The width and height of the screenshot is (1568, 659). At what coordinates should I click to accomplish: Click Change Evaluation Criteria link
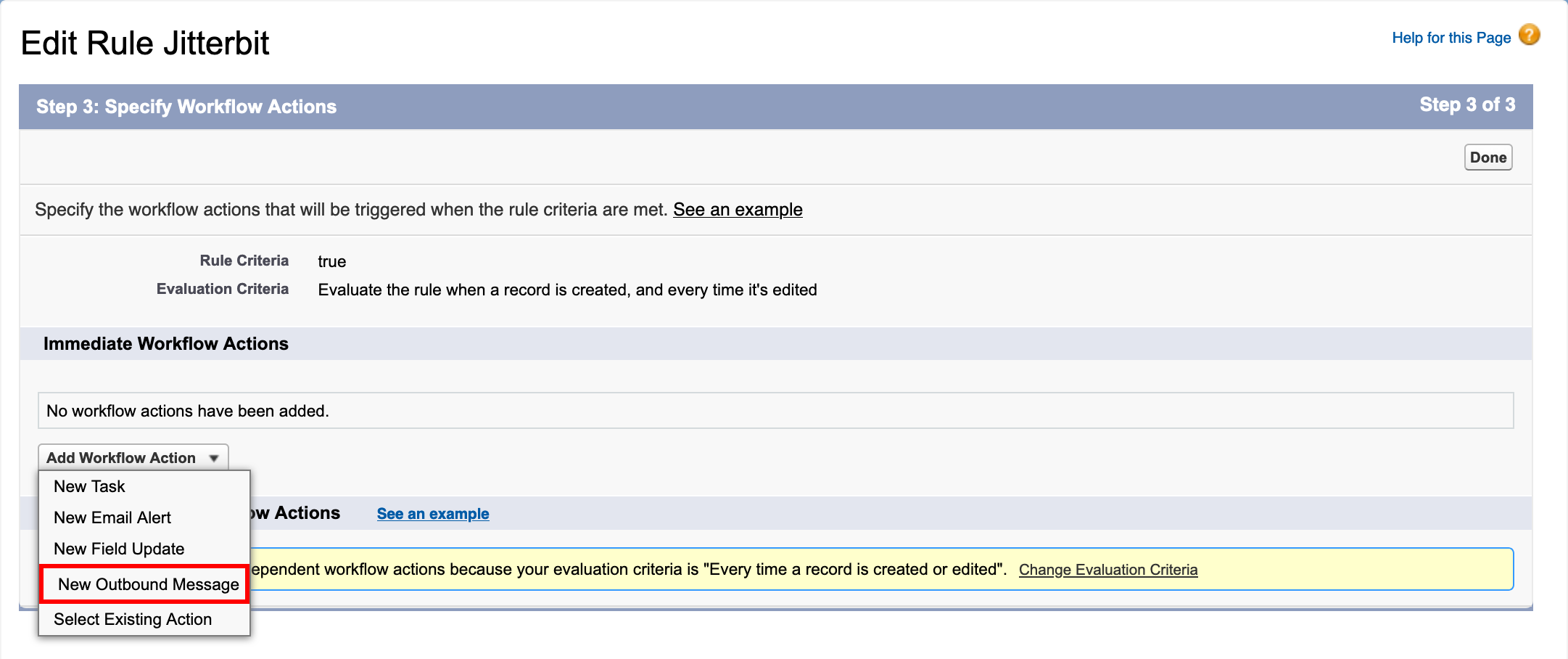(1108, 570)
